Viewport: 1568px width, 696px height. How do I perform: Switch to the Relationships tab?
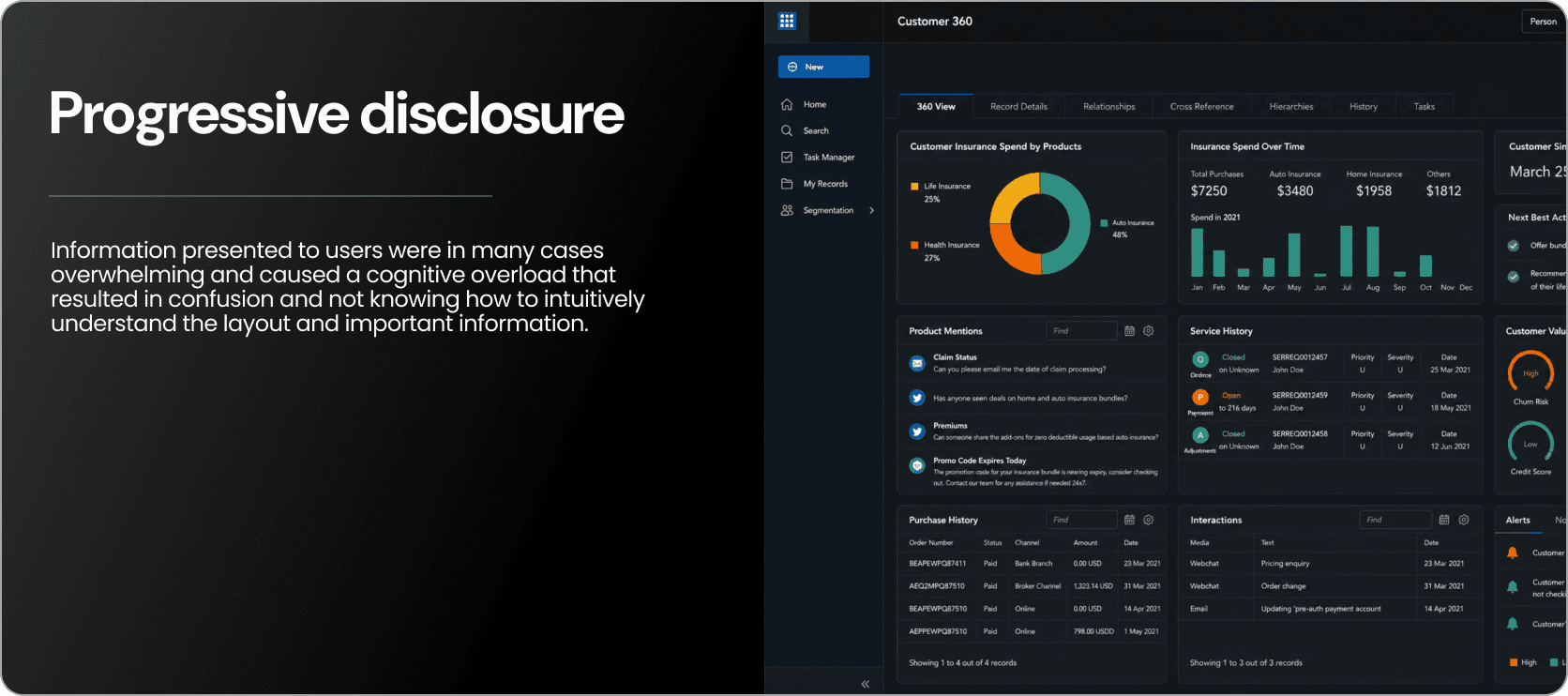1108,107
